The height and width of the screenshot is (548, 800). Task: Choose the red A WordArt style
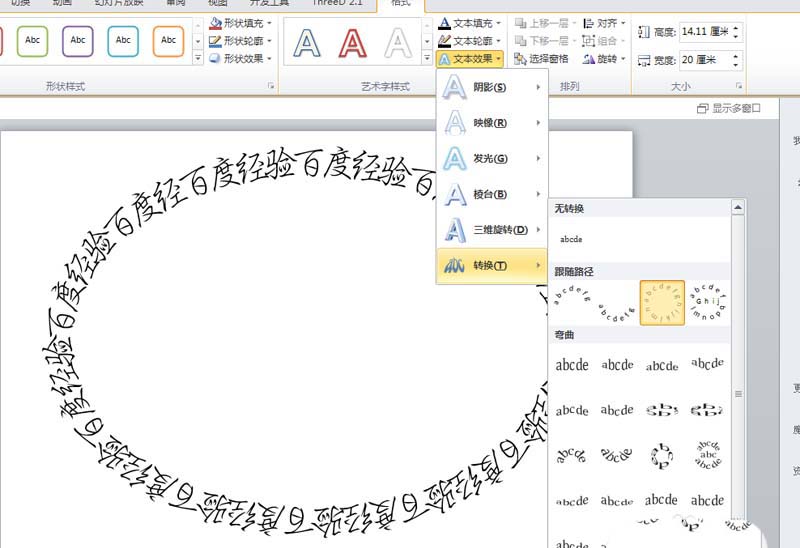(x=353, y=43)
